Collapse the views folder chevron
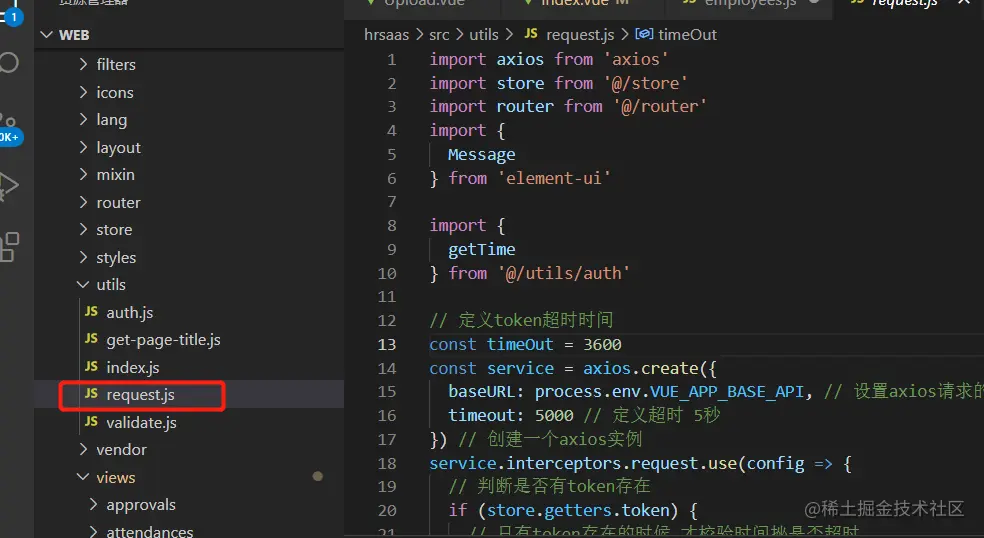Viewport: 984px width, 538px height. pyautogui.click(x=83, y=477)
